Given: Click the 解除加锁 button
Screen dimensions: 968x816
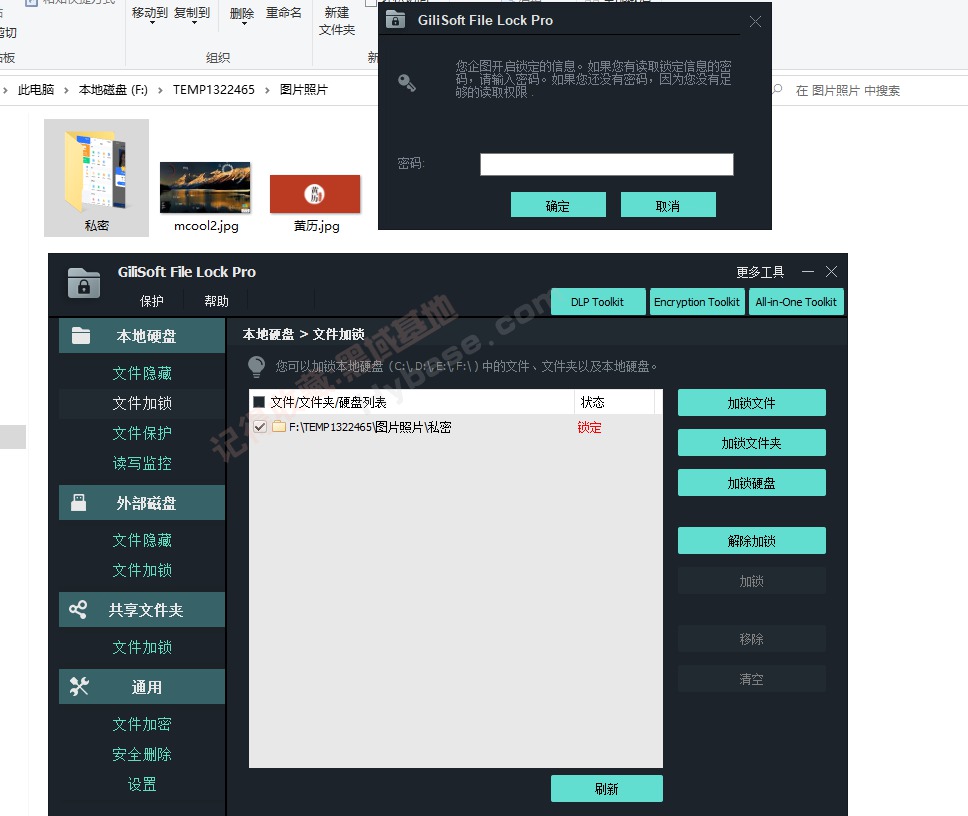Looking at the screenshot, I should tap(751, 541).
